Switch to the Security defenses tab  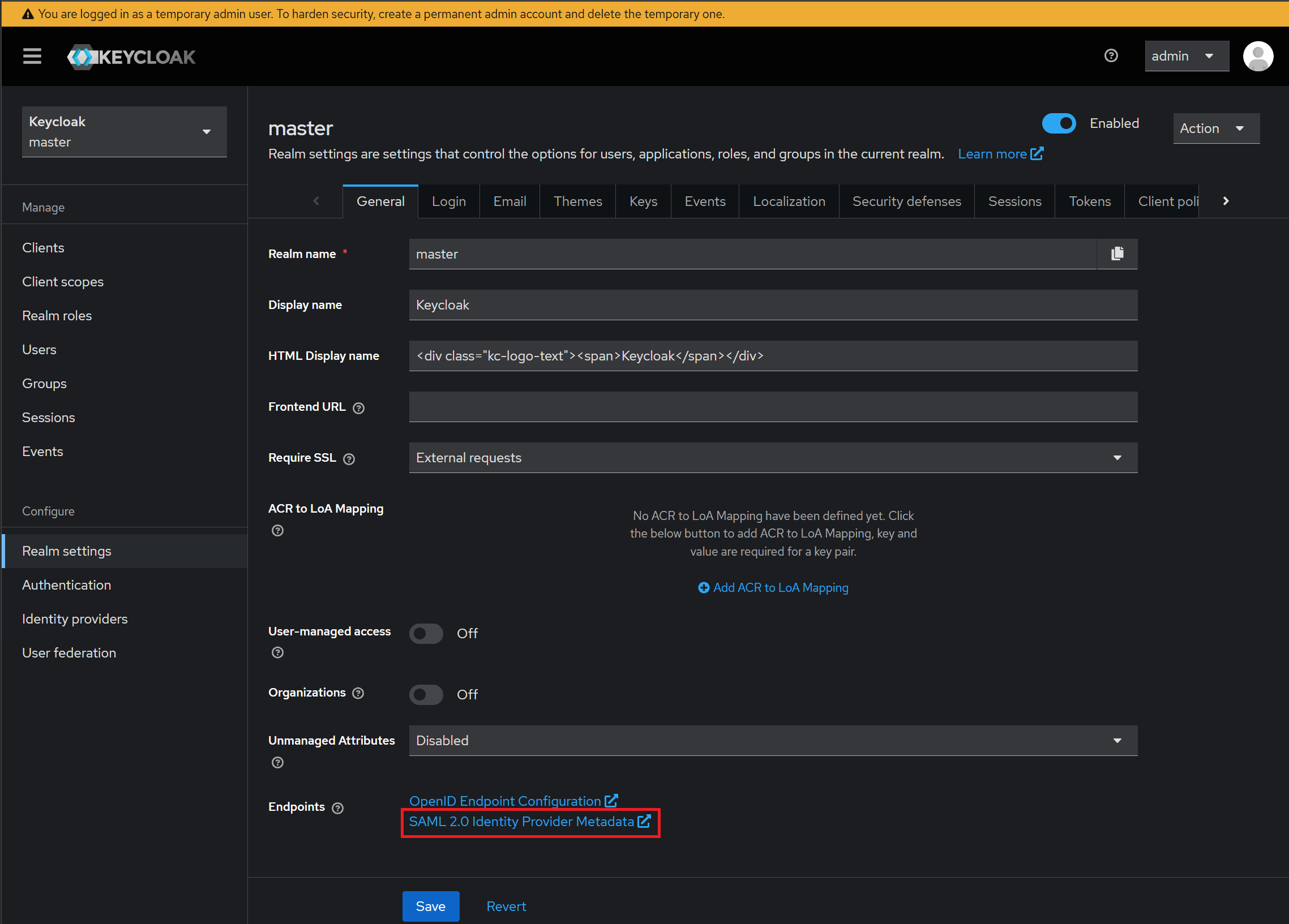coord(906,201)
